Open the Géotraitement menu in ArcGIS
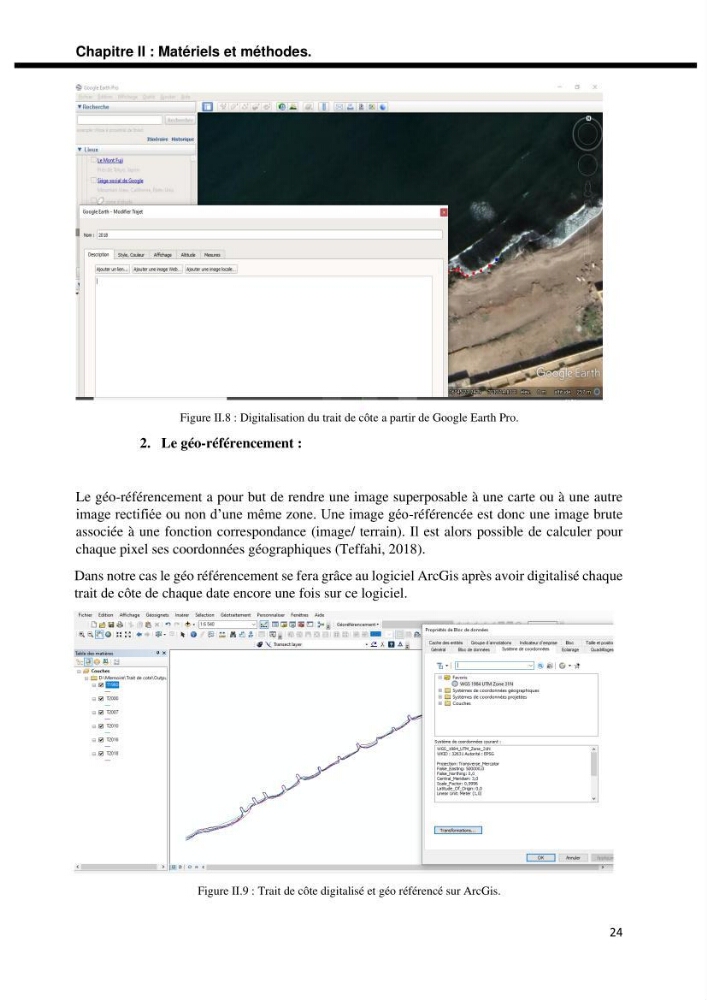Screen dimensions: 707x1000 point(236,615)
